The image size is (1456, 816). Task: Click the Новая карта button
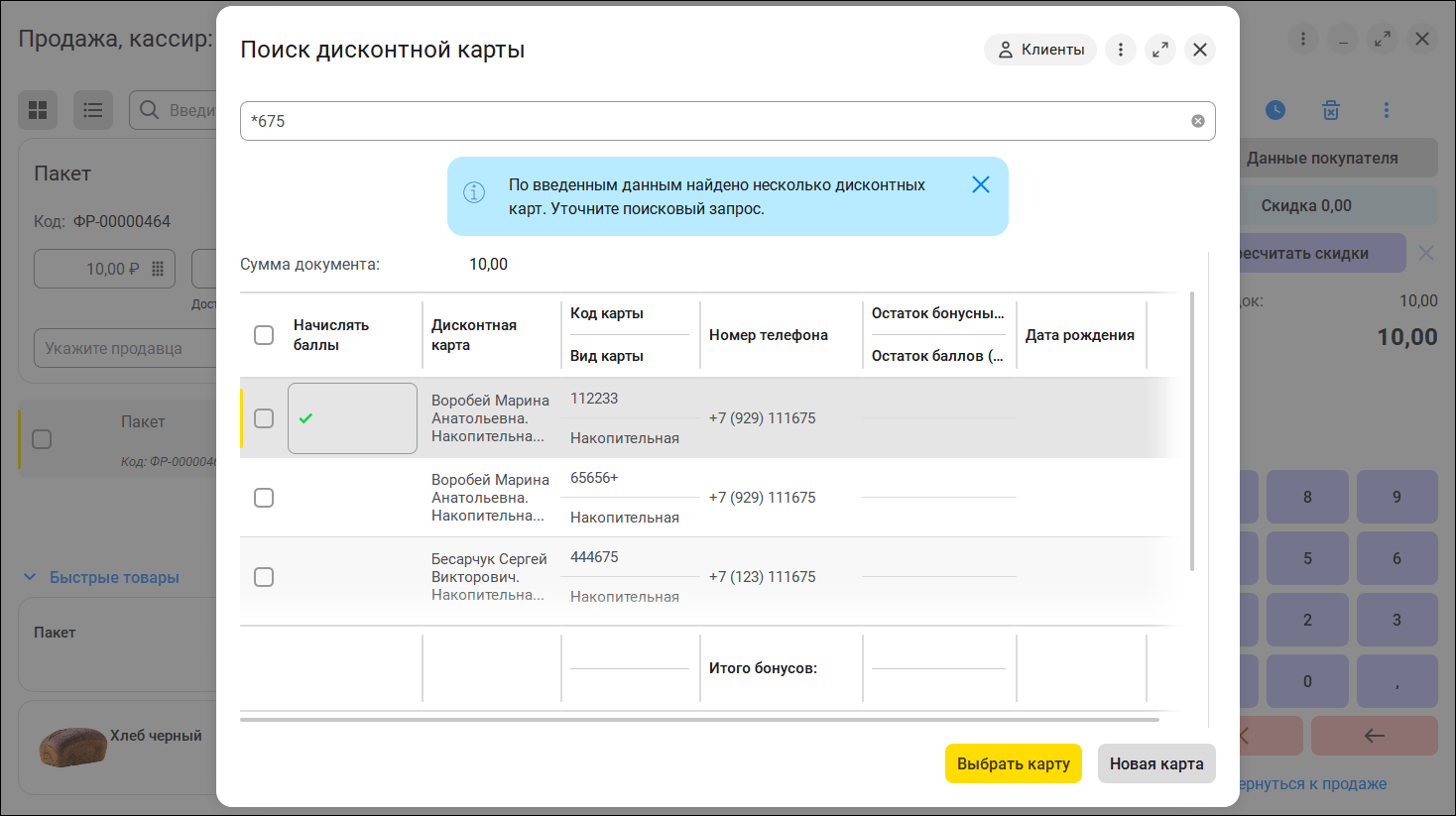click(x=1156, y=763)
